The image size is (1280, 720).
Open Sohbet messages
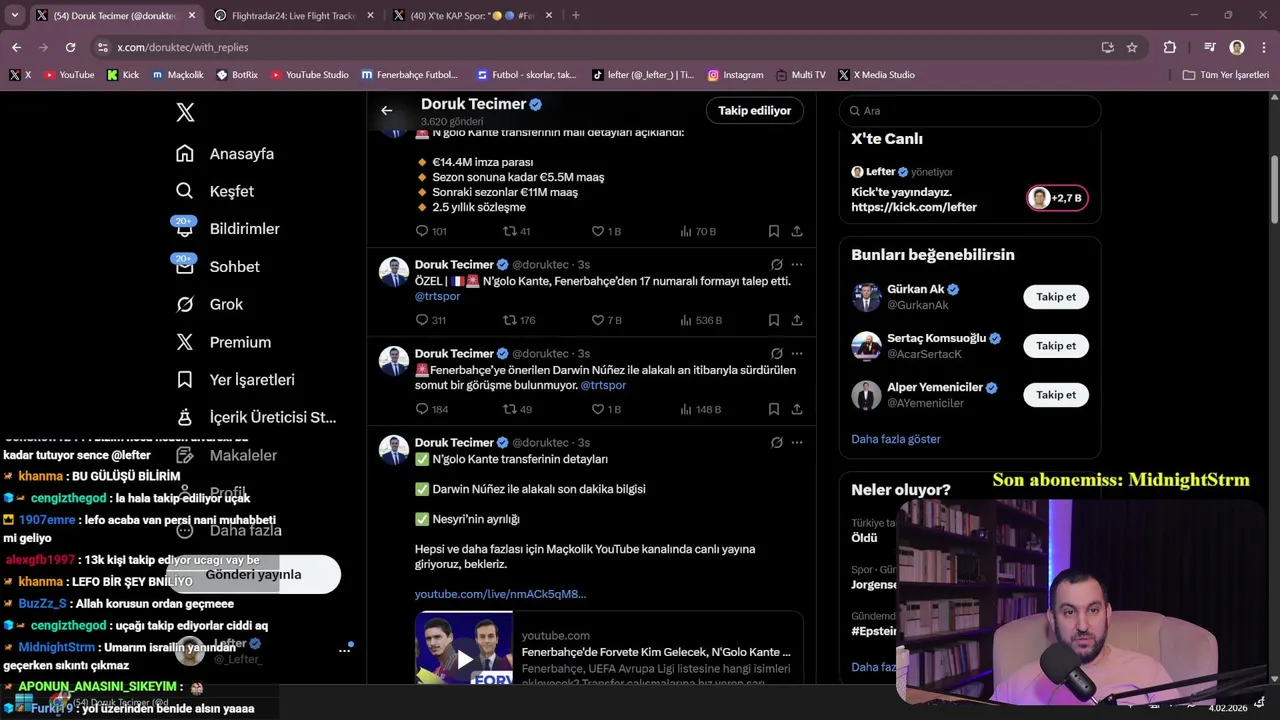(218, 267)
